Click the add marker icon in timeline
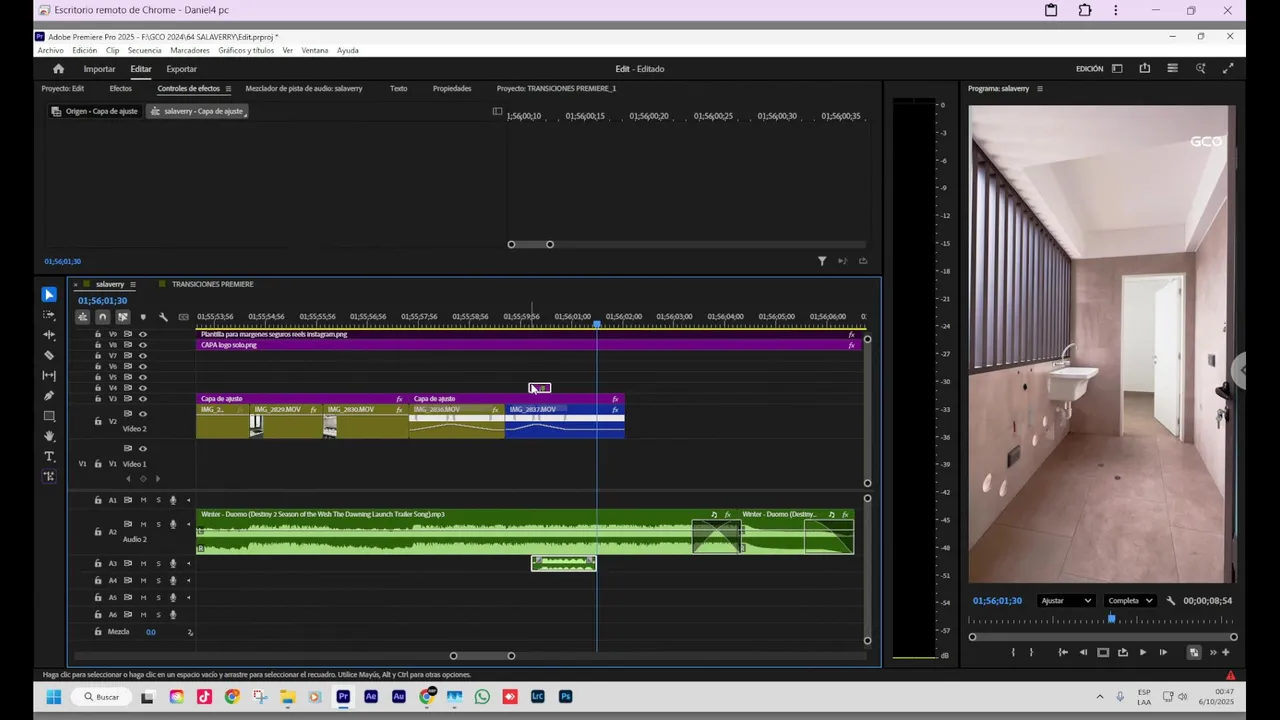Image resolution: width=1280 pixels, height=720 pixels. click(143, 317)
